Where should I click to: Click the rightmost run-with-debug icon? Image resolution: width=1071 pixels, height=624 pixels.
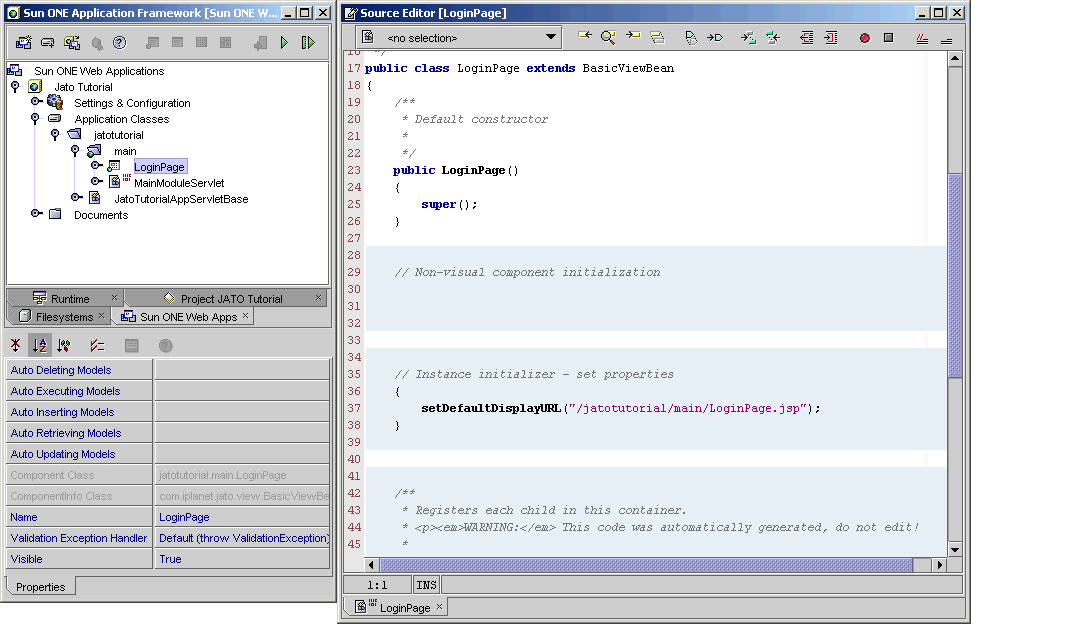pyautogui.click(x=307, y=42)
